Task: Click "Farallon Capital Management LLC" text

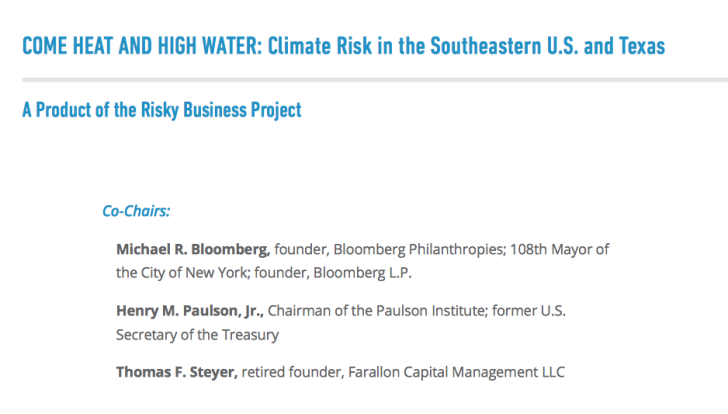Action: [x=456, y=372]
